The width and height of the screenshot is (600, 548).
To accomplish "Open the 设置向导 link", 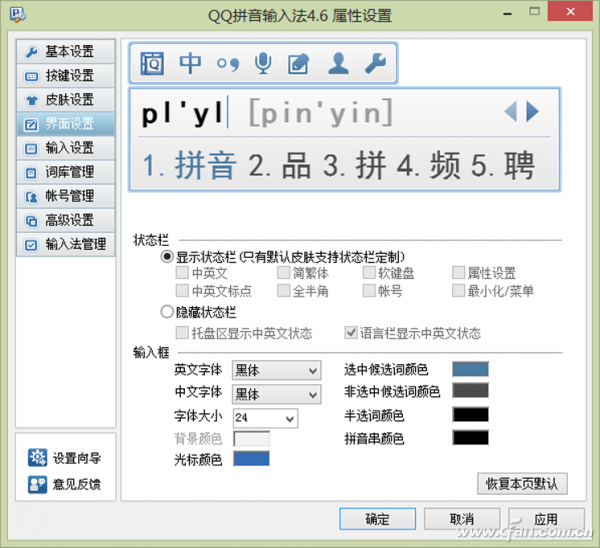I will [x=77, y=458].
